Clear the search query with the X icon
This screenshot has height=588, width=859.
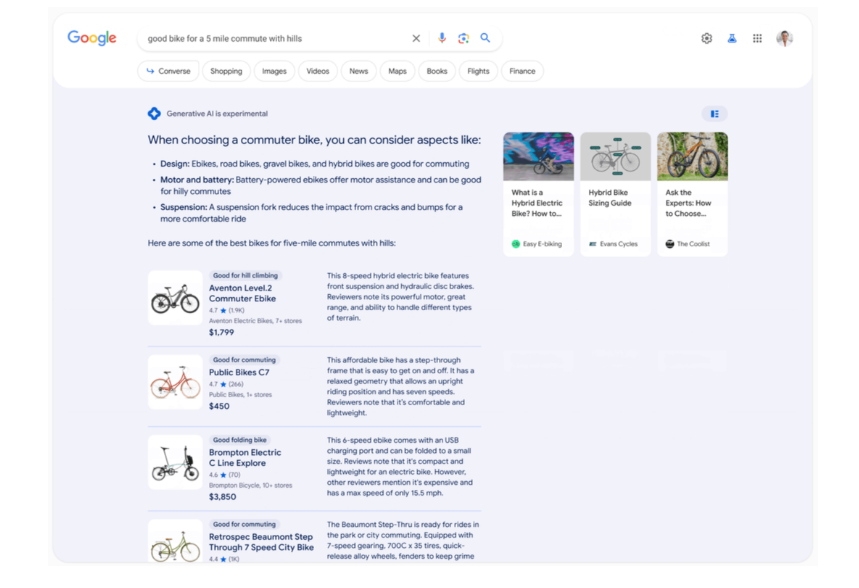tap(416, 38)
